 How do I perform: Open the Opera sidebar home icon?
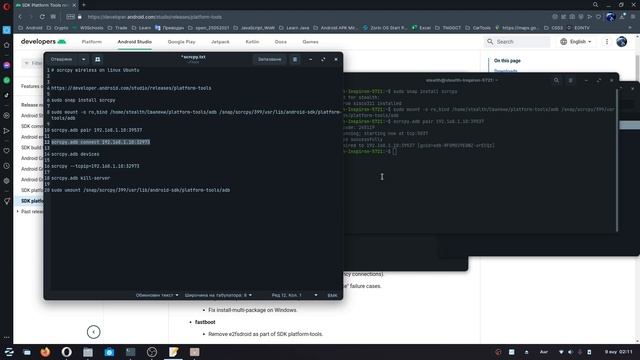click(7, 45)
